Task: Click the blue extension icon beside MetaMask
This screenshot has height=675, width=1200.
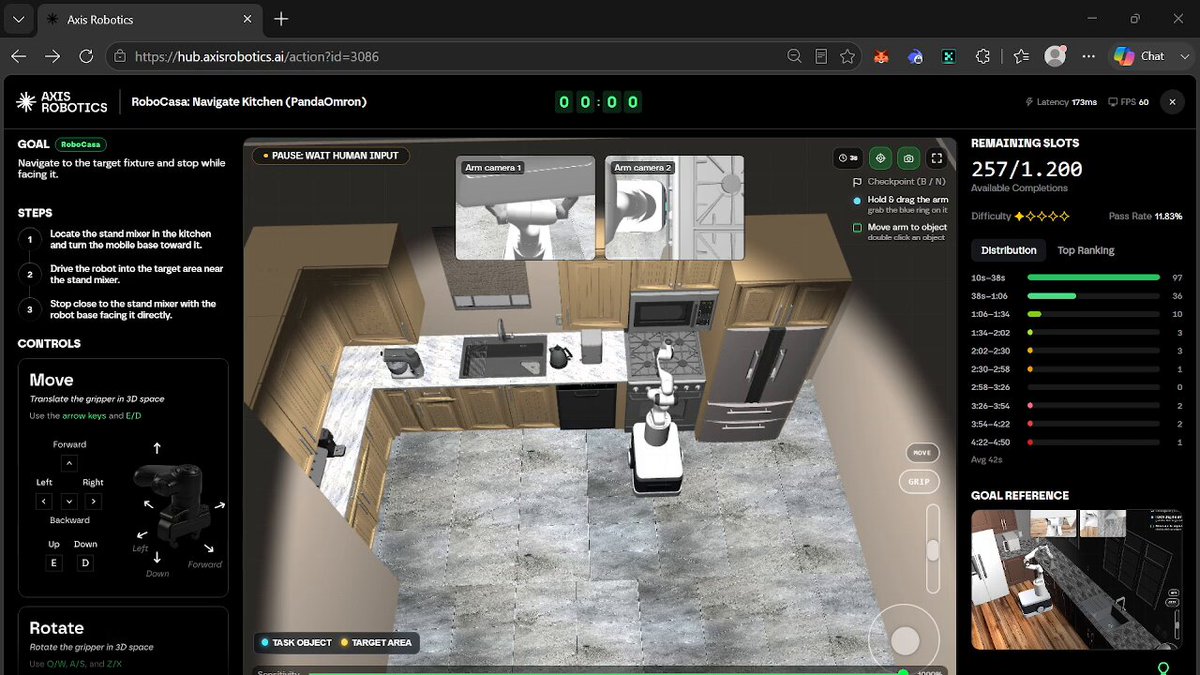Action: pos(915,56)
